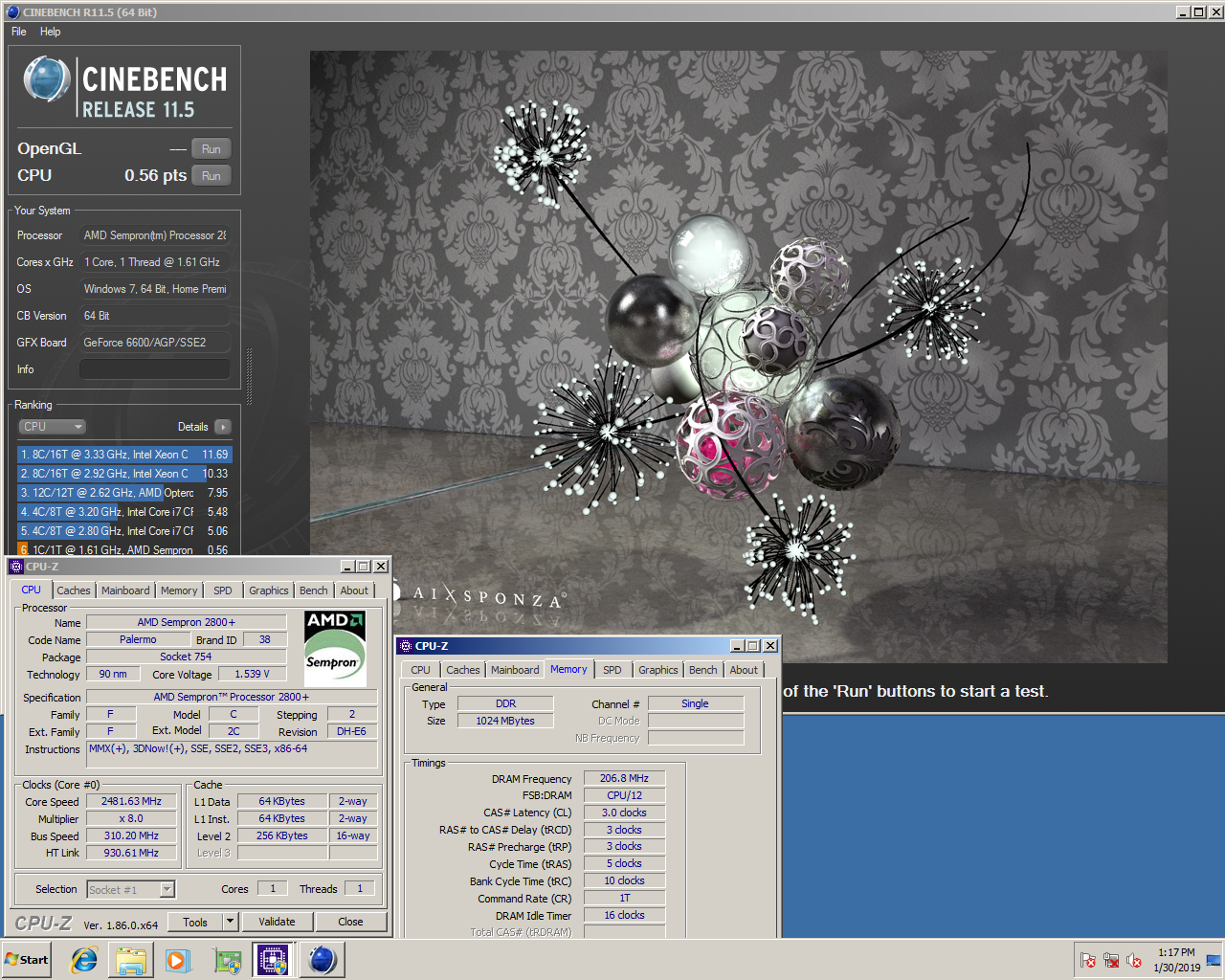The height and width of the screenshot is (980, 1225).
Task: Click the Processor field in Your System
Action: 155,235
